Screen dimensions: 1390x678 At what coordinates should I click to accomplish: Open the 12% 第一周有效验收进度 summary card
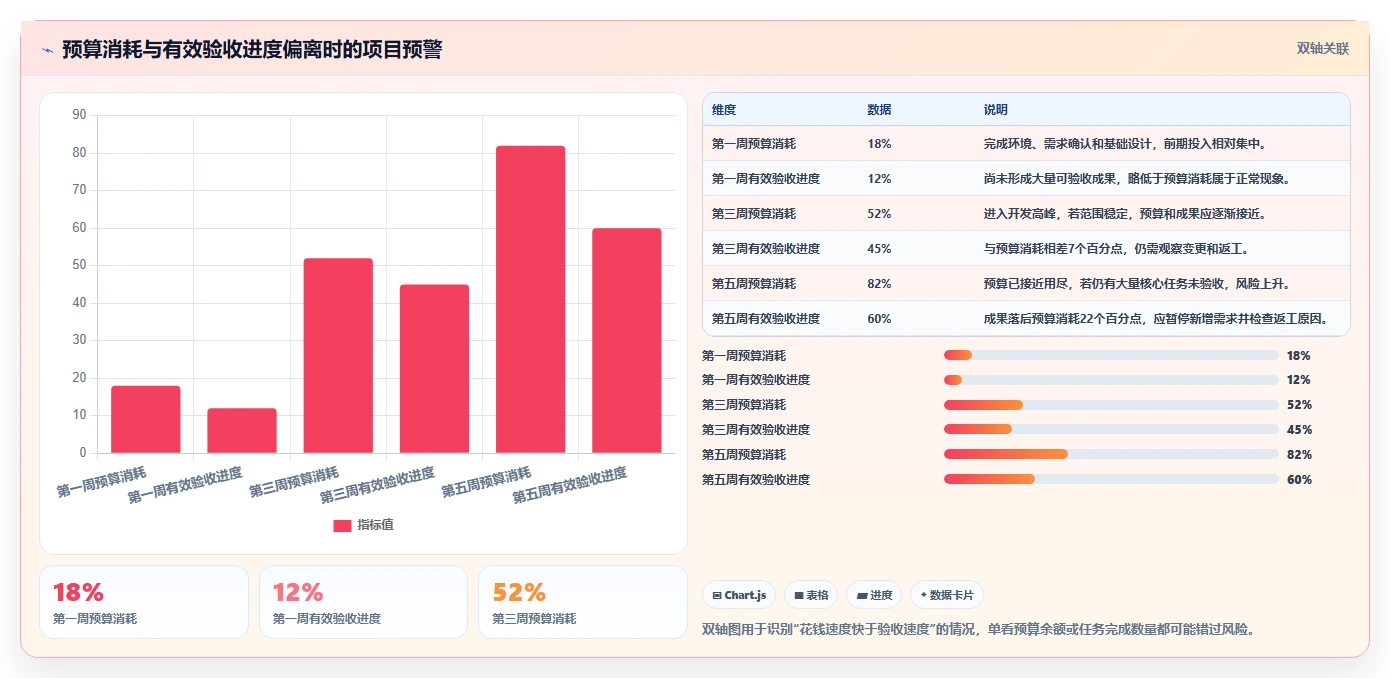[x=363, y=602]
